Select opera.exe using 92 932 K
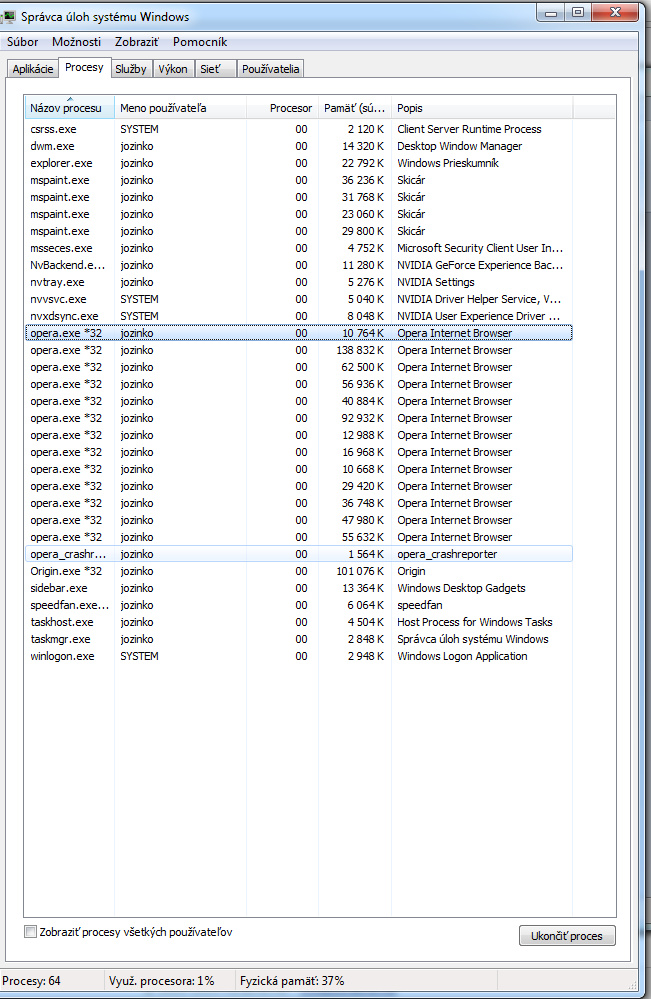This screenshot has width=651, height=999. 299,418
